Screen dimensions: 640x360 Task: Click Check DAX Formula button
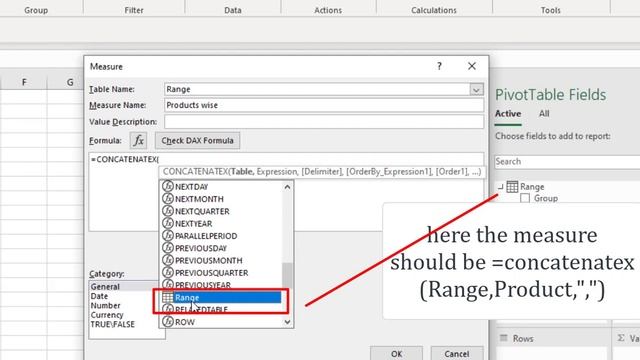coord(198,140)
